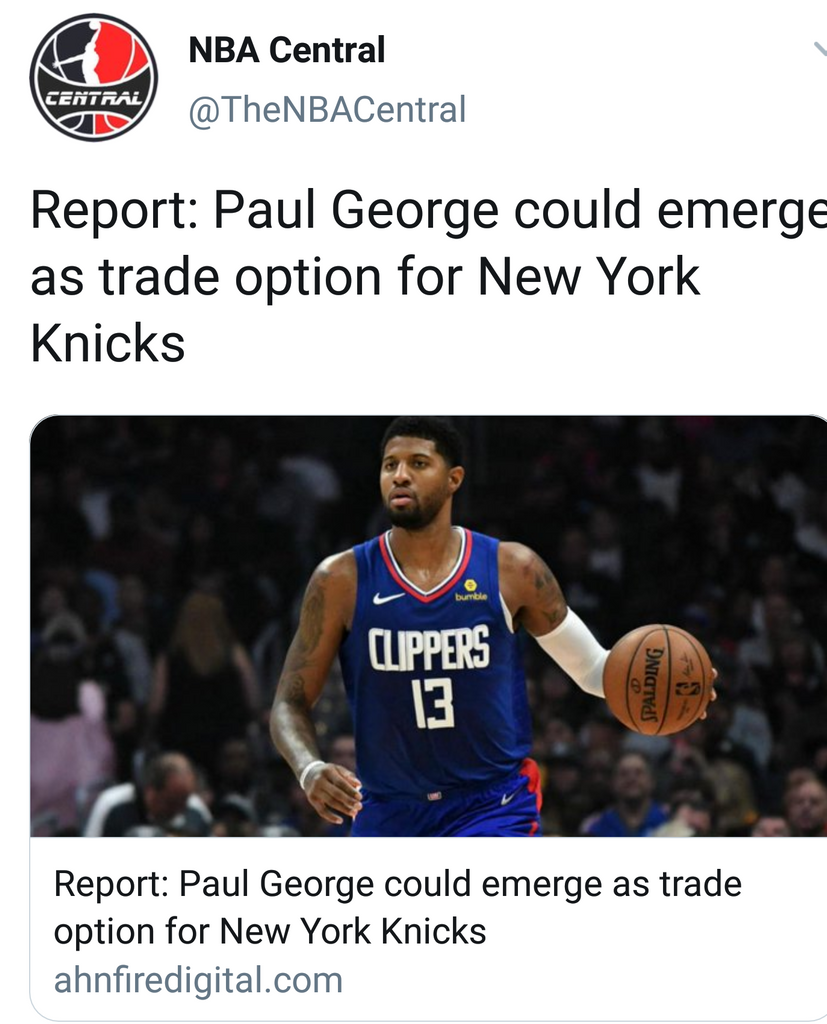This screenshot has width=827, height=1024.
Task: Tap the Nike swoosh on the jersey
Action: pos(389,598)
